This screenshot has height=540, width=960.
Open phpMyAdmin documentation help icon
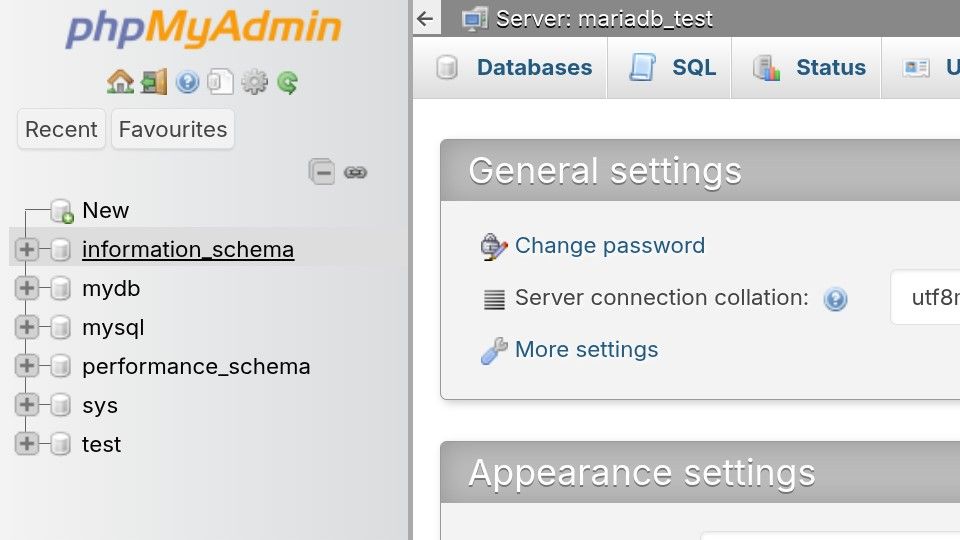pos(187,82)
